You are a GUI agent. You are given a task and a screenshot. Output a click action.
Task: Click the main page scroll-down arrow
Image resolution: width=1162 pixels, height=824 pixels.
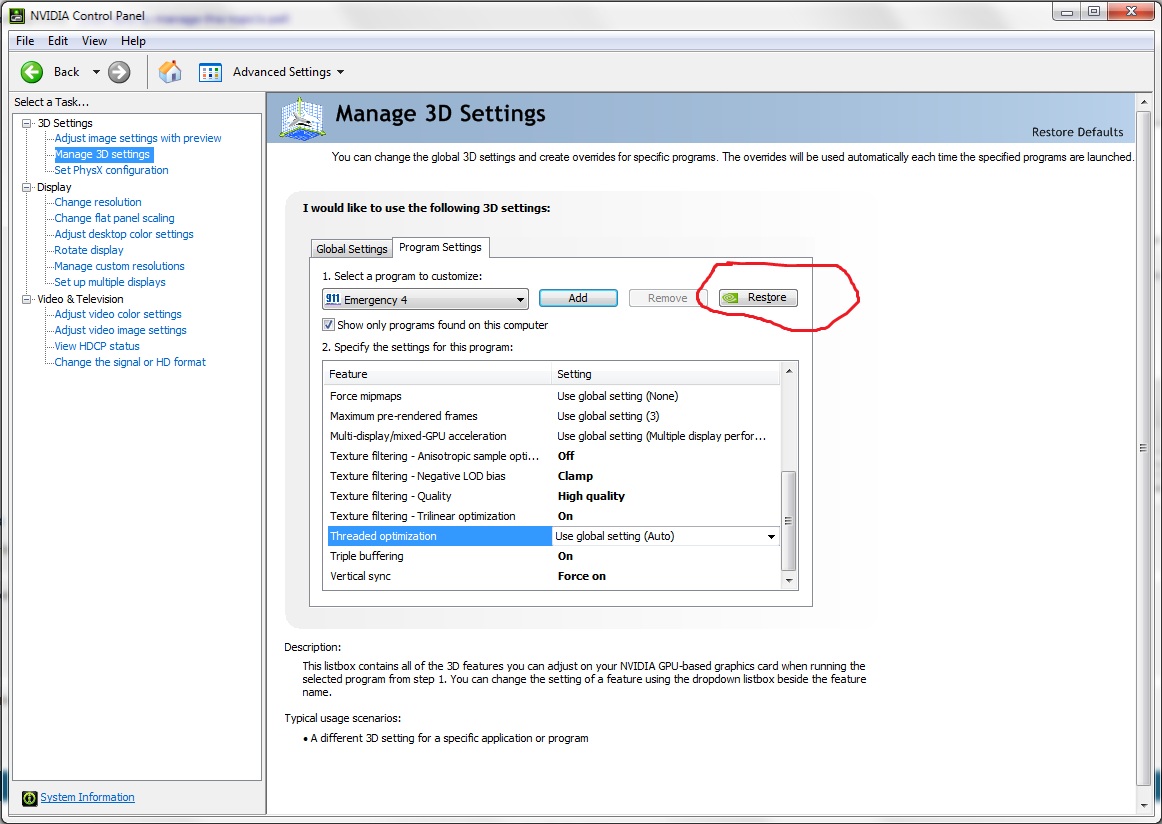point(1143,805)
